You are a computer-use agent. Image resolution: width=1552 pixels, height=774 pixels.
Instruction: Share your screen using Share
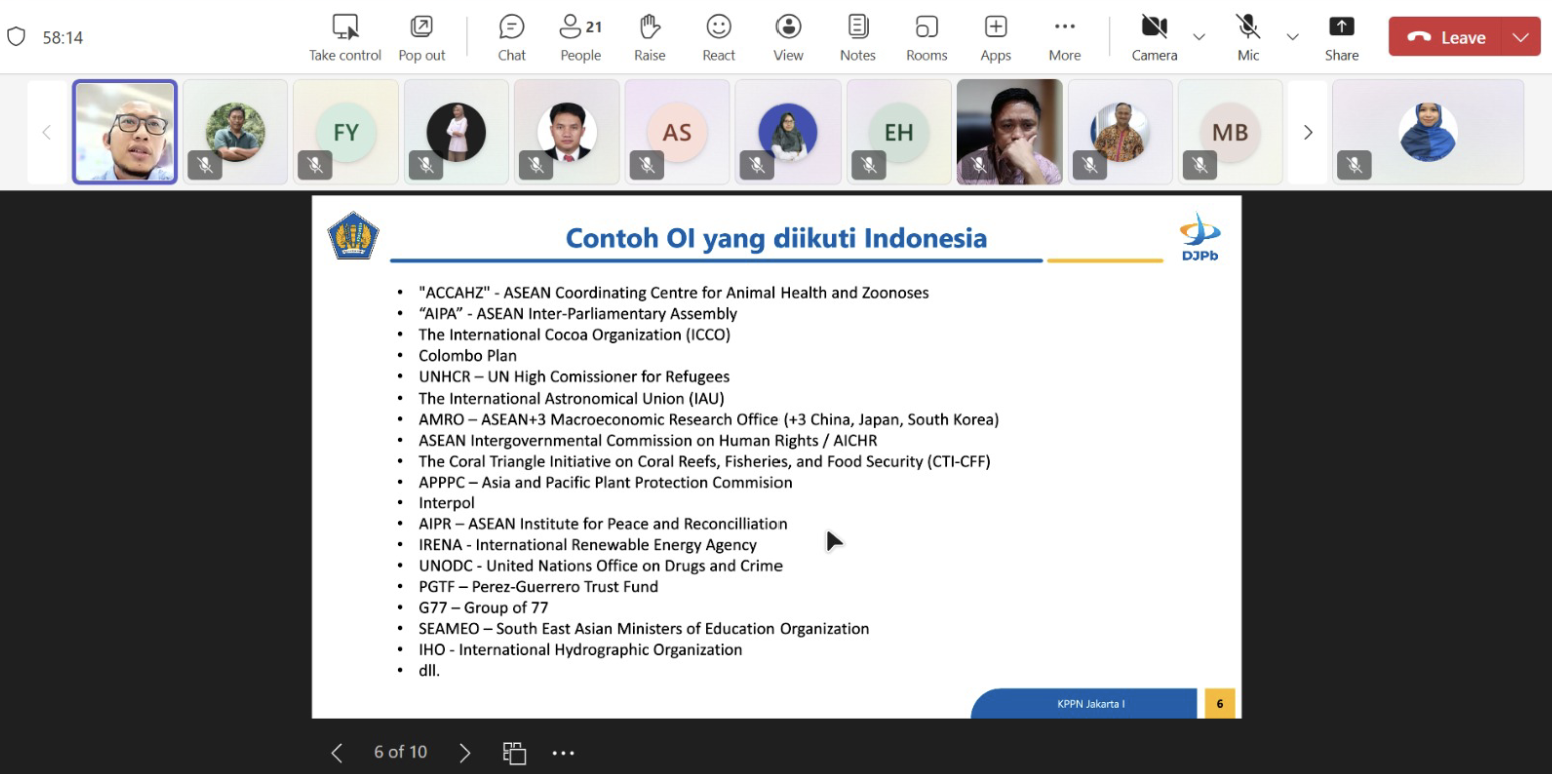click(x=1341, y=37)
